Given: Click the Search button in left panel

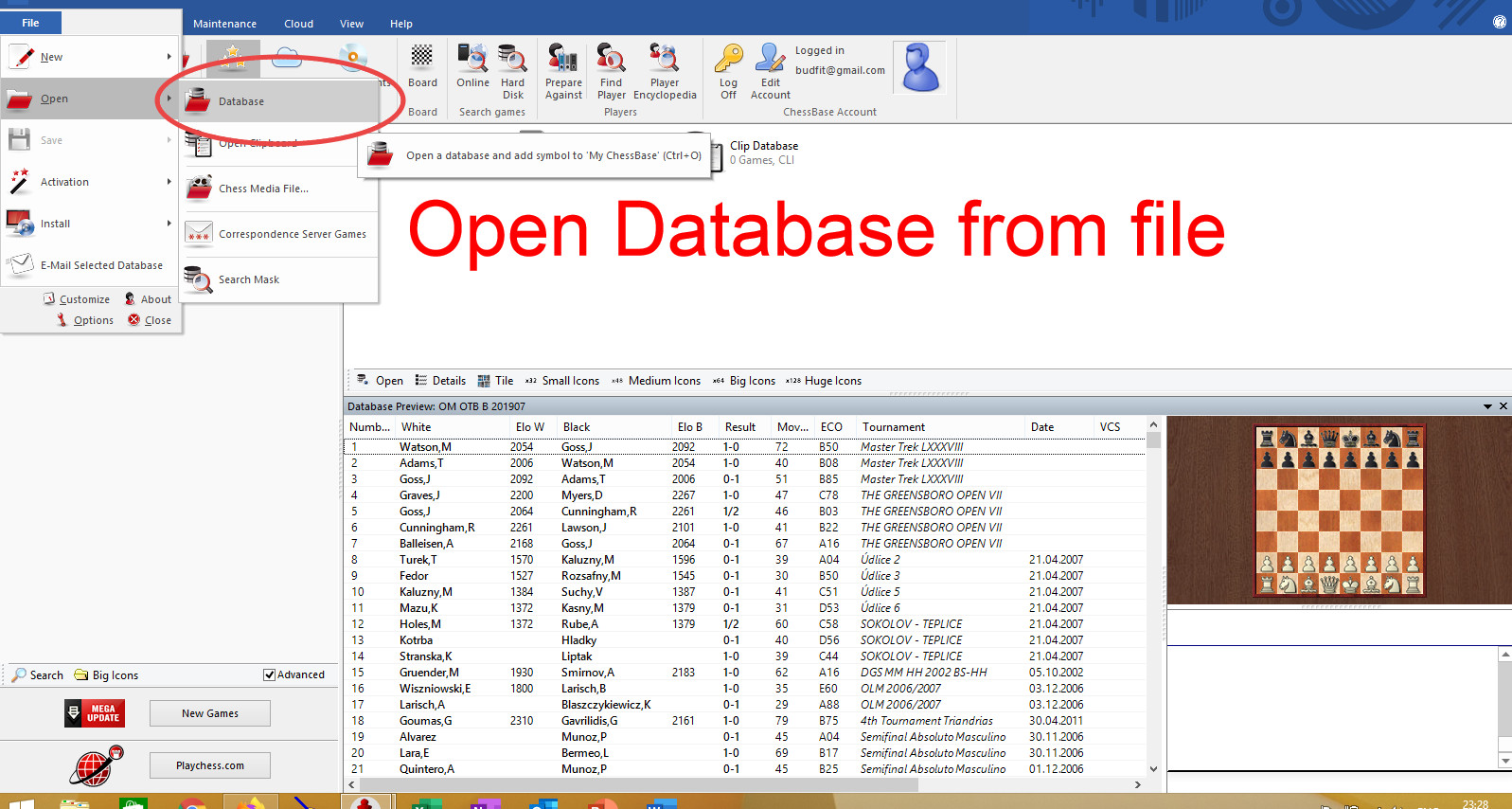Looking at the screenshot, I should pos(38,674).
